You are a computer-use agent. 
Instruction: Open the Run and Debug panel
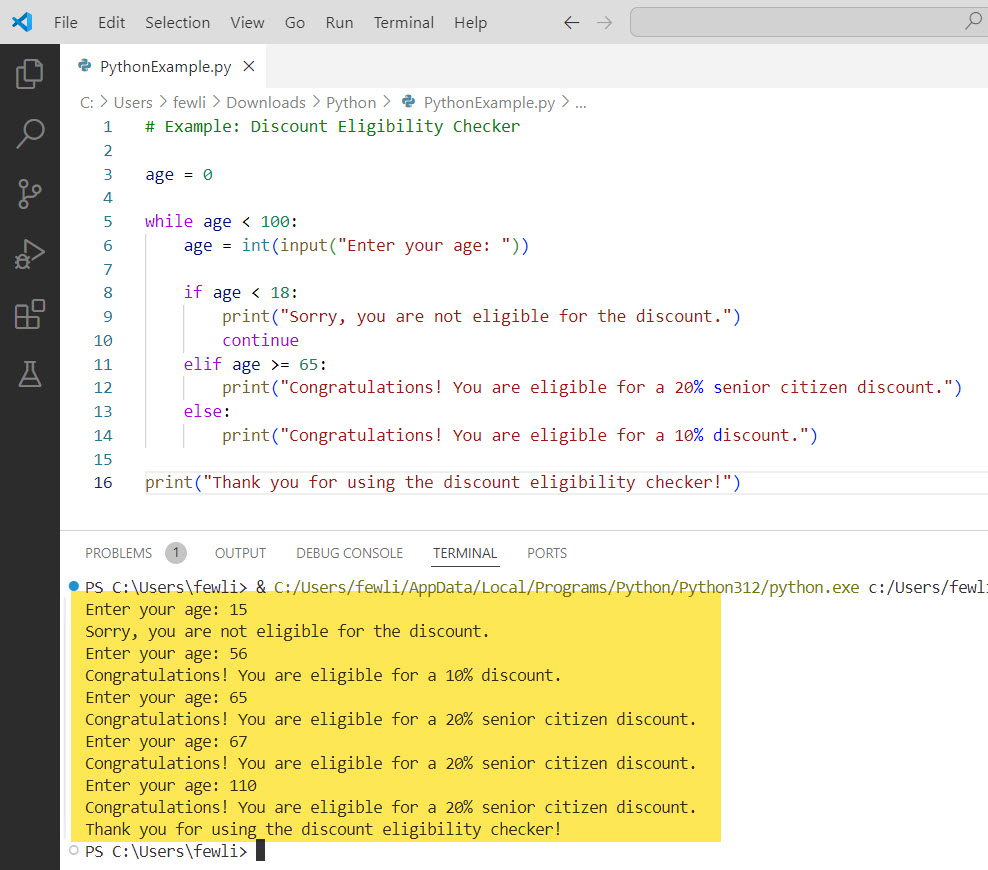[x=30, y=254]
